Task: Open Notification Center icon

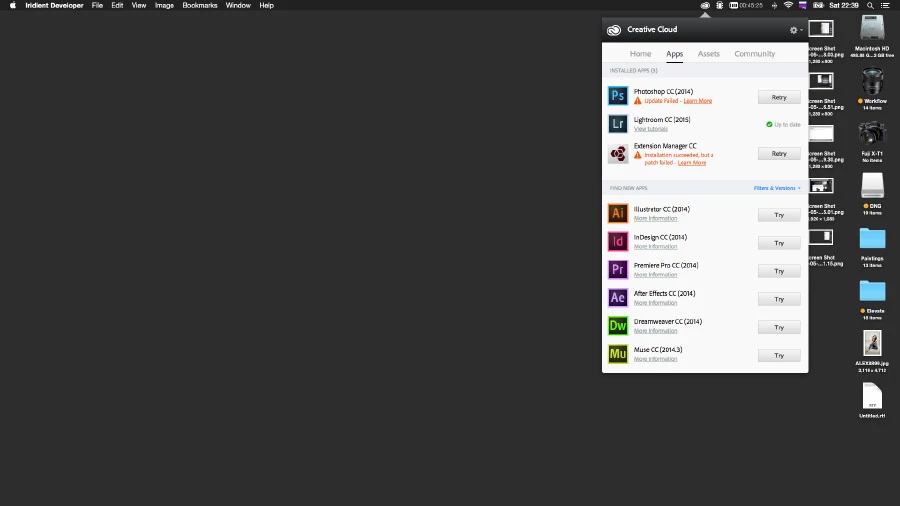Action: point(885,5)
